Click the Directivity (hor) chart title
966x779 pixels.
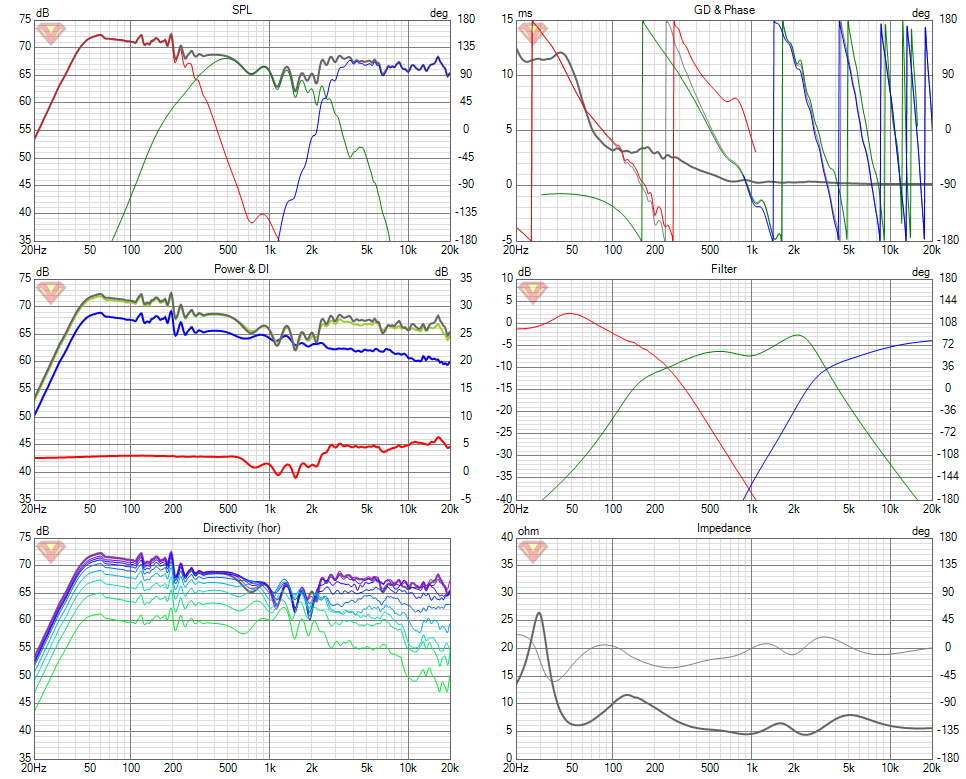[242, 528]
